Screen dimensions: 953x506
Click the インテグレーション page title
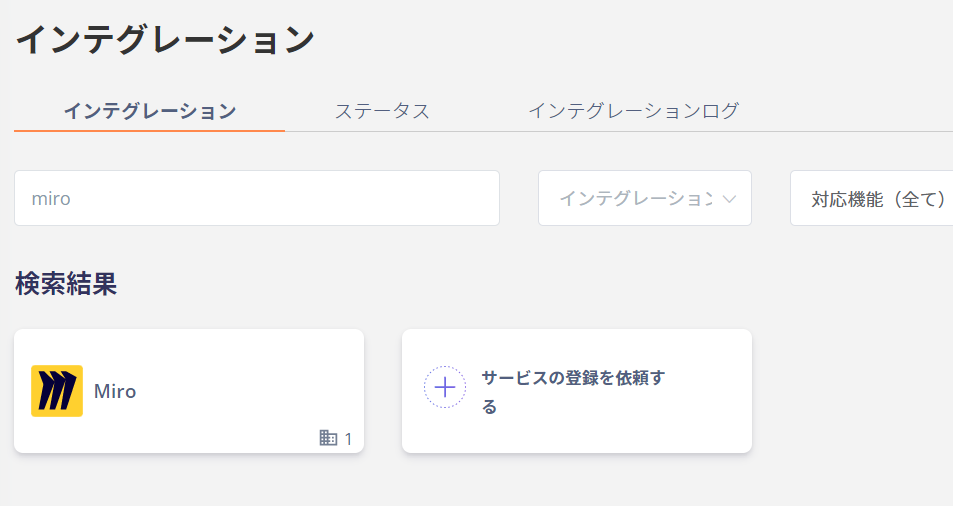pos(164,40)
